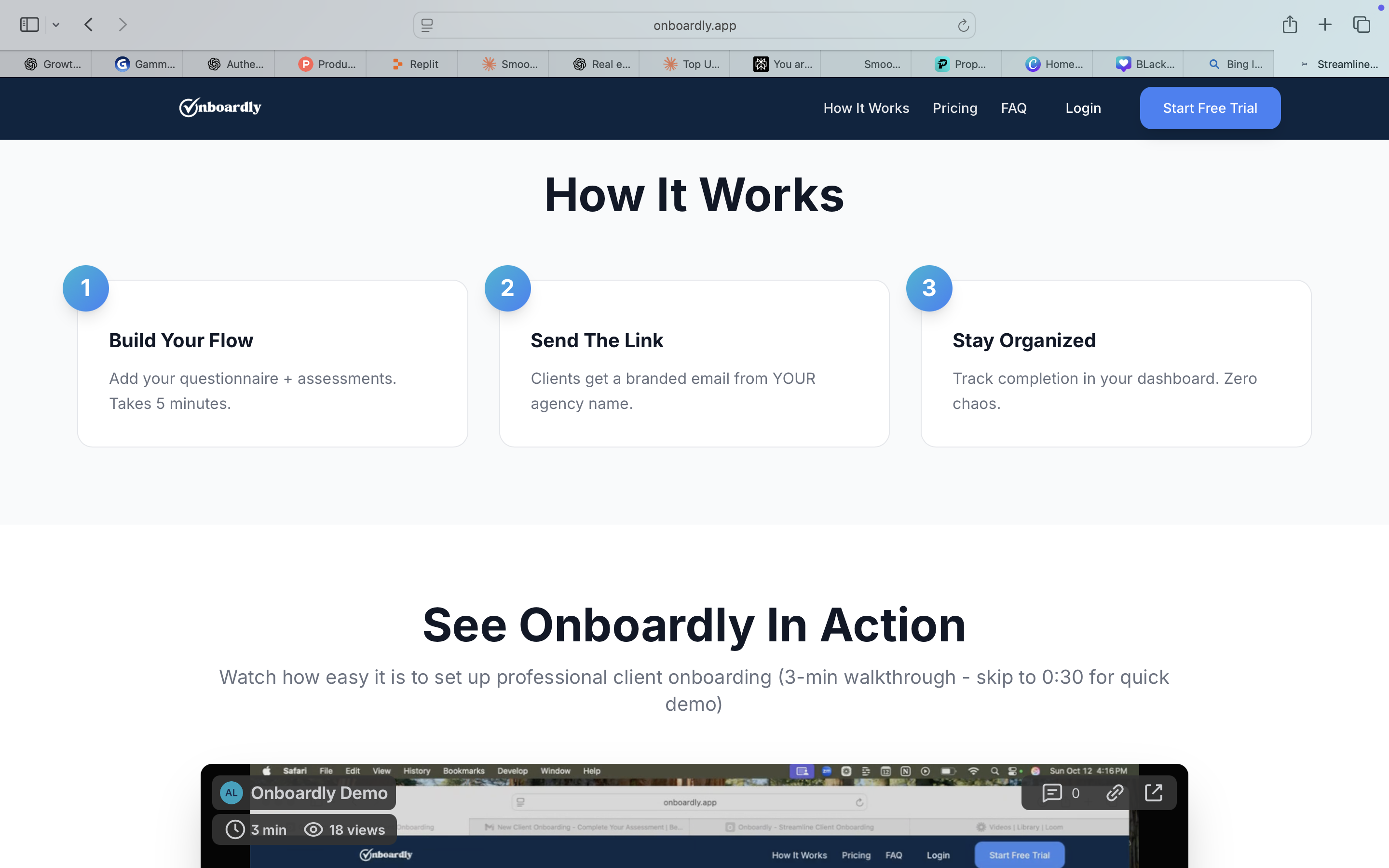
Task: Reload the page with refresh icon
Action: coord(963,25)
